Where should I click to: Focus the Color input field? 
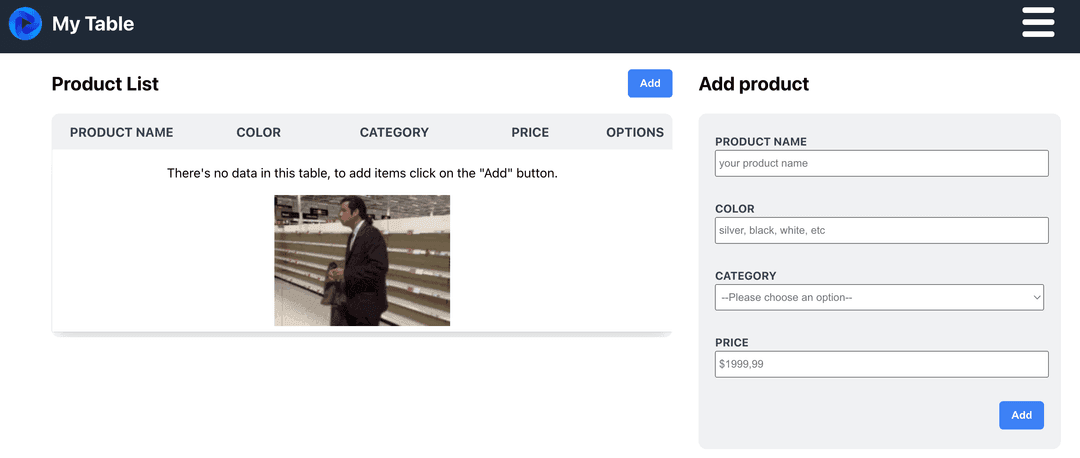coord(882,231)
